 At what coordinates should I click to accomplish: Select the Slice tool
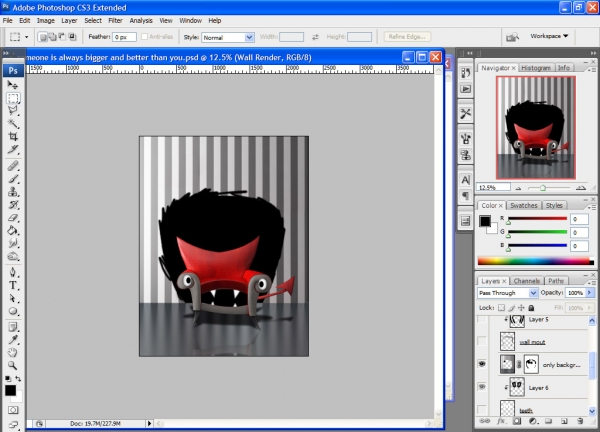point(13,149)
